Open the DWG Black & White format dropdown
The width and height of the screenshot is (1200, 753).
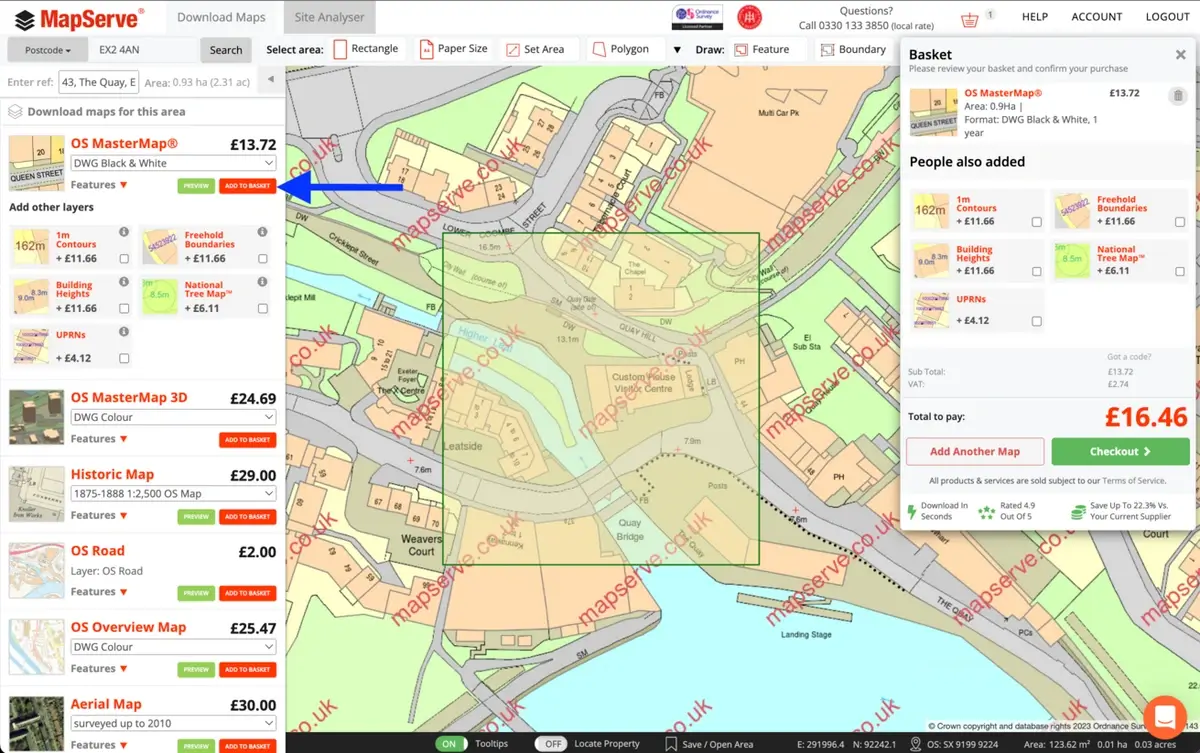click(173, 163)
